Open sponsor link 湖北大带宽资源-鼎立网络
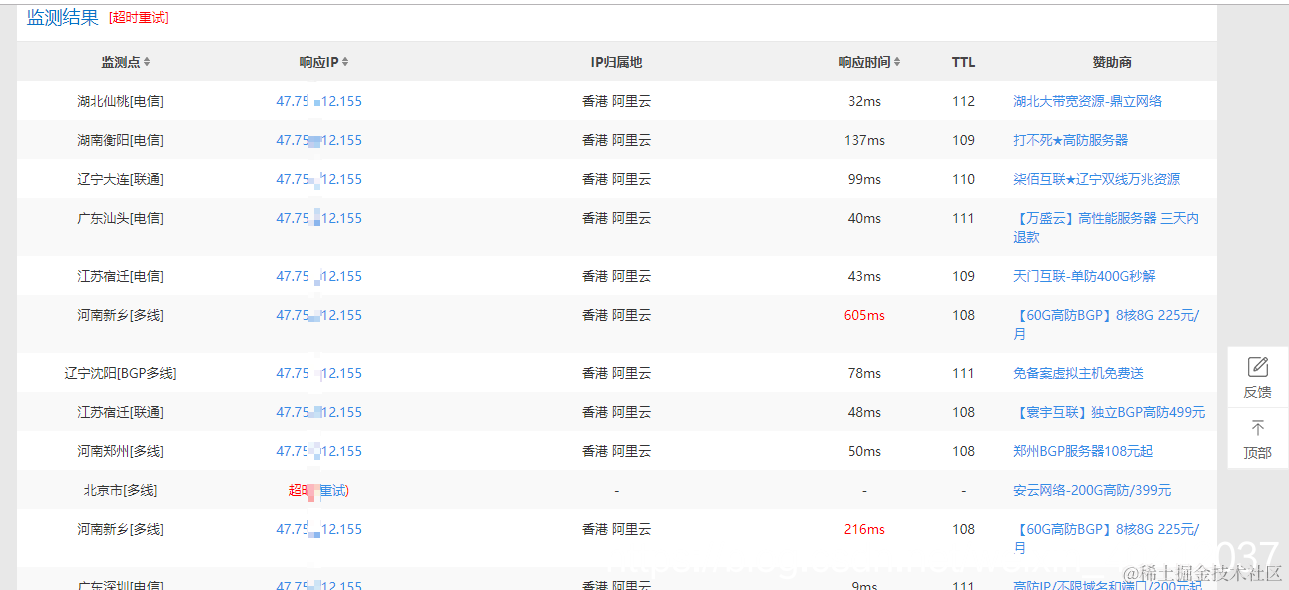 (1087, 101)
